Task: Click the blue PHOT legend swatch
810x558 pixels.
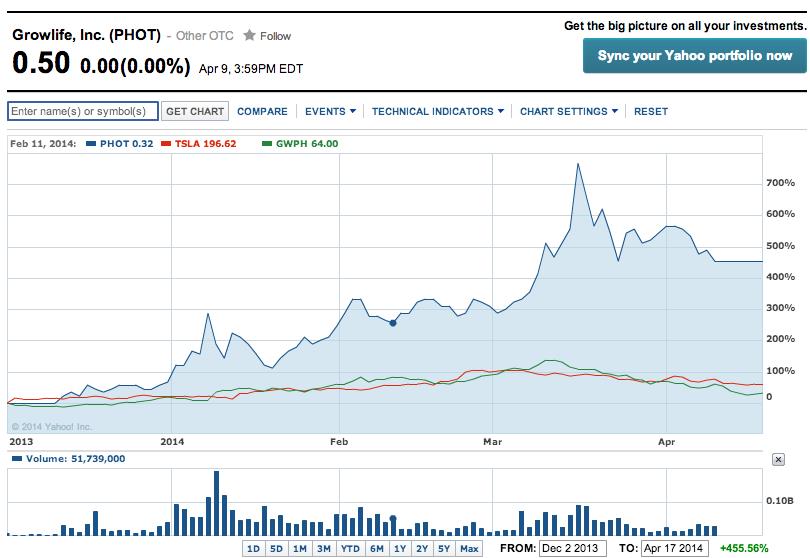Action: click(x=91, y=144)
